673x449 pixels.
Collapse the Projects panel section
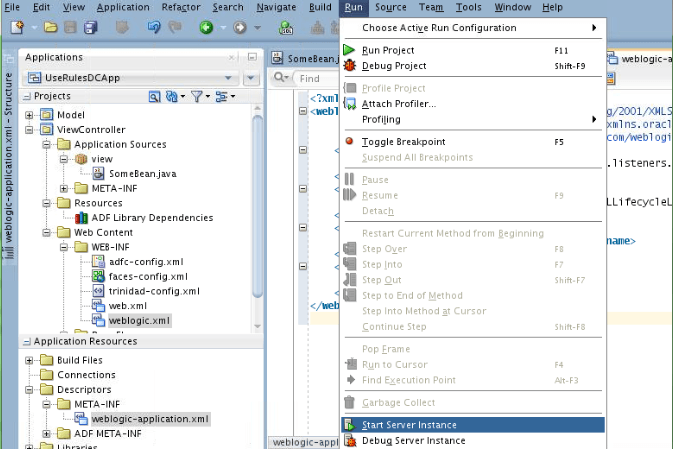pos(27,96)
